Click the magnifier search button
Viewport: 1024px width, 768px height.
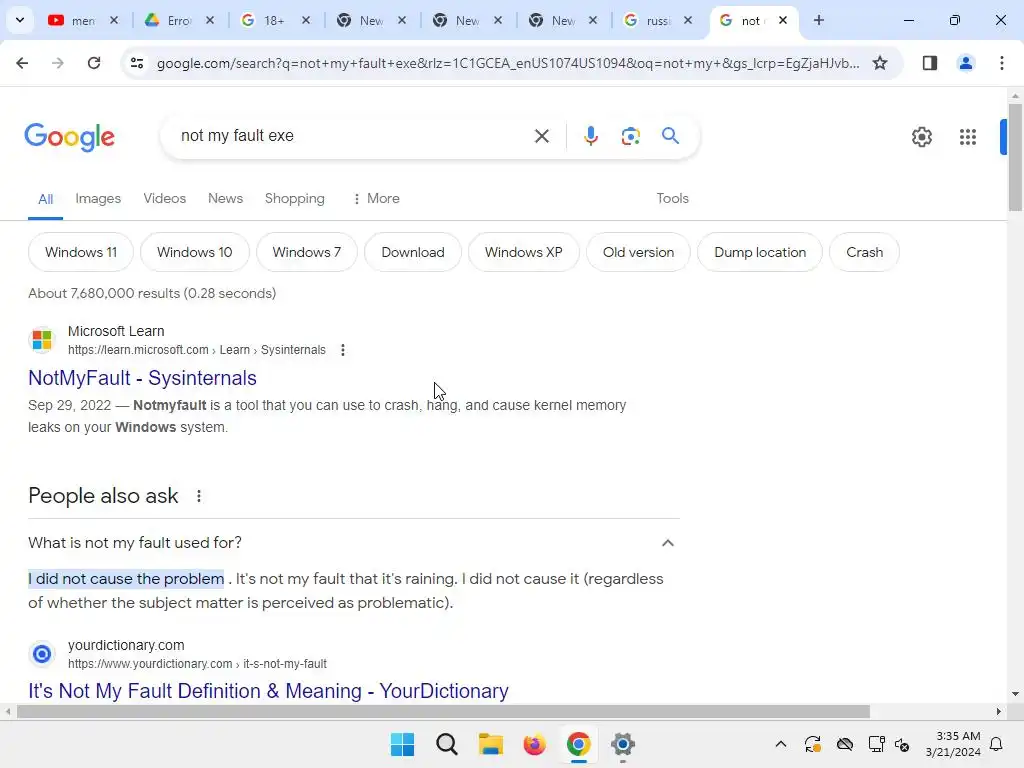pos(670,136)
